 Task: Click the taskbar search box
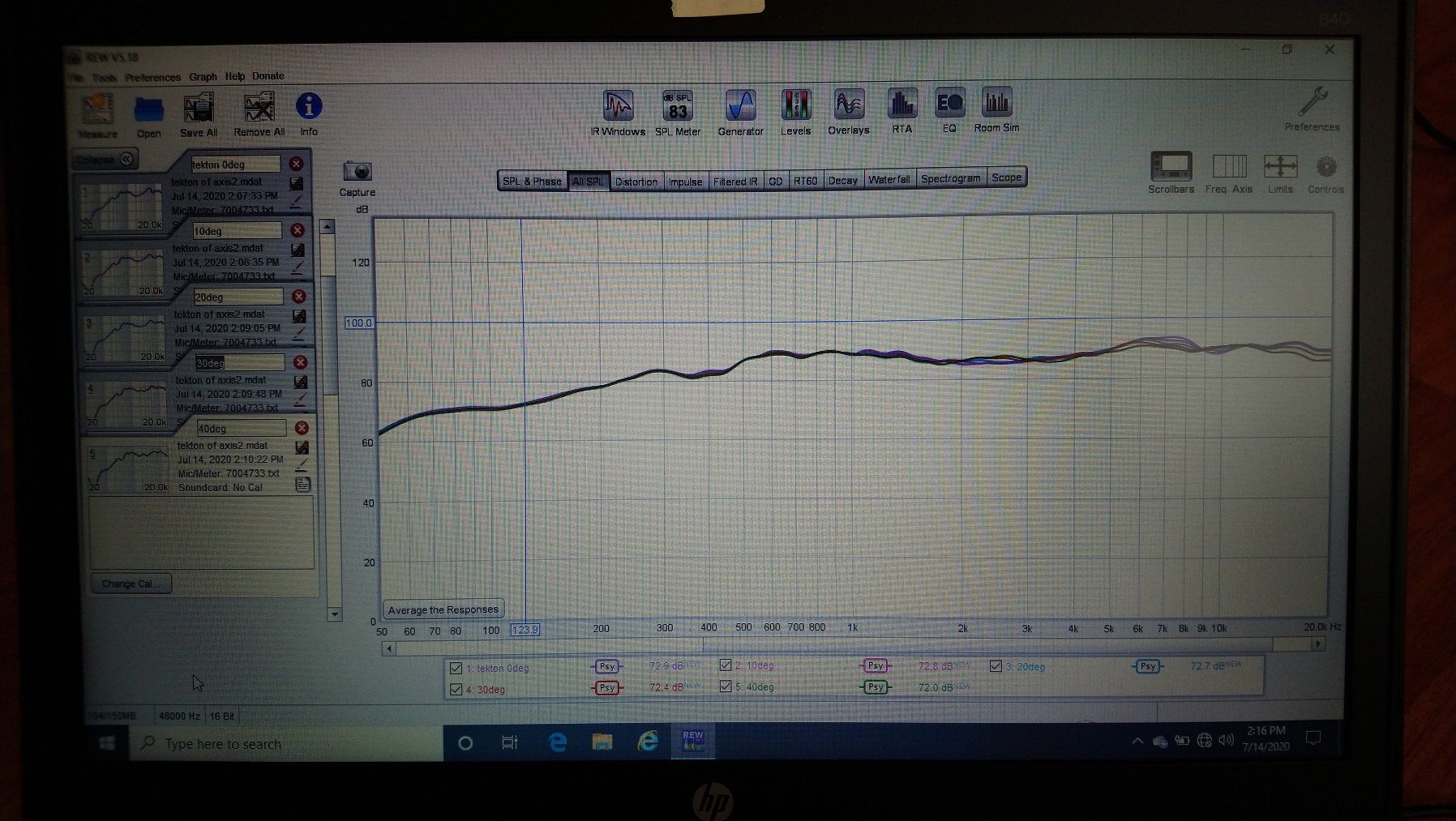pyautogui.click(x=286, y=743)
